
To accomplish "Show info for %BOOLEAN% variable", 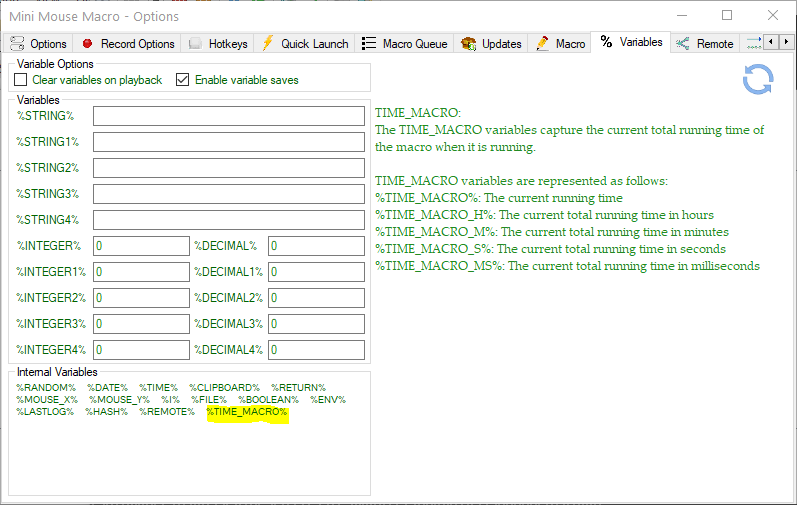I will pyautogui.click(x=269, y=400).
